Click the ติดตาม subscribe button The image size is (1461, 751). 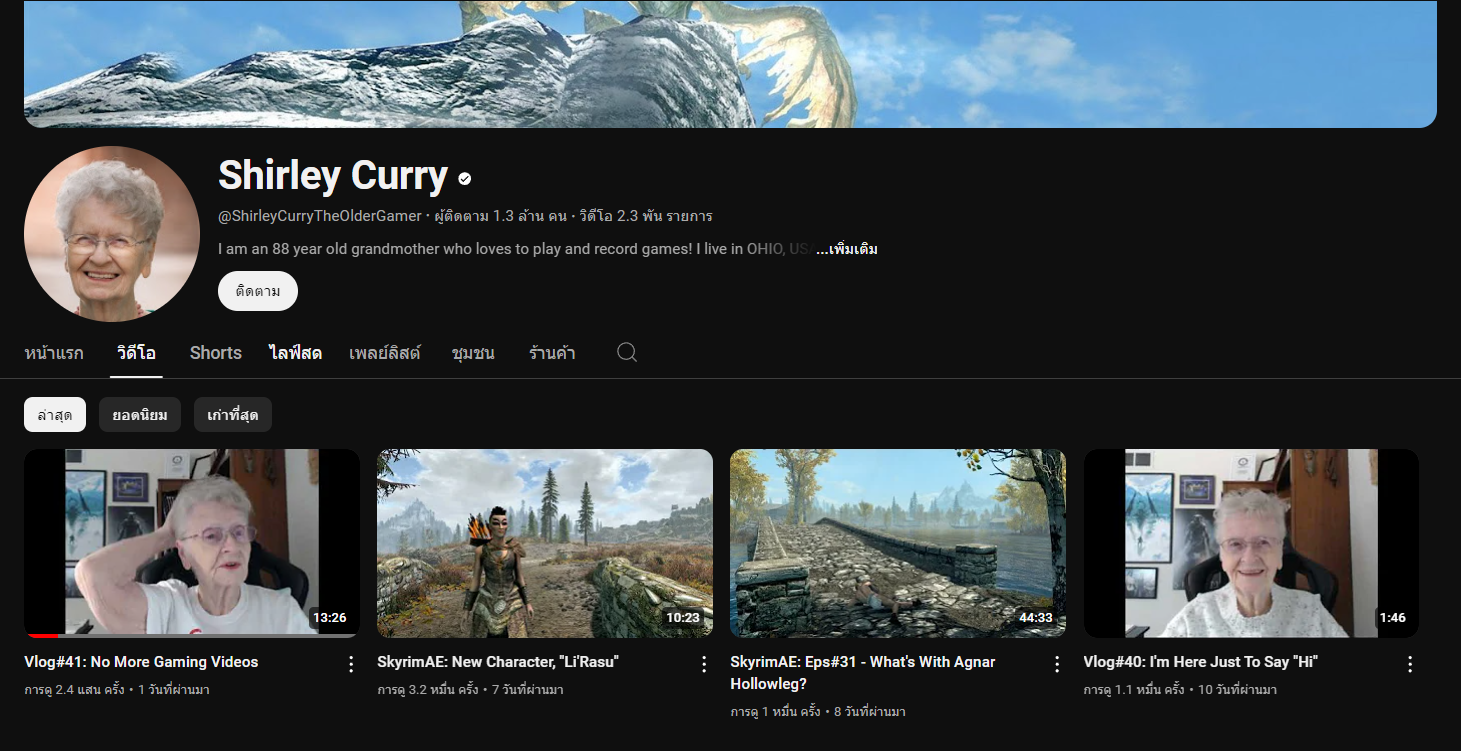tap(258, 291)
